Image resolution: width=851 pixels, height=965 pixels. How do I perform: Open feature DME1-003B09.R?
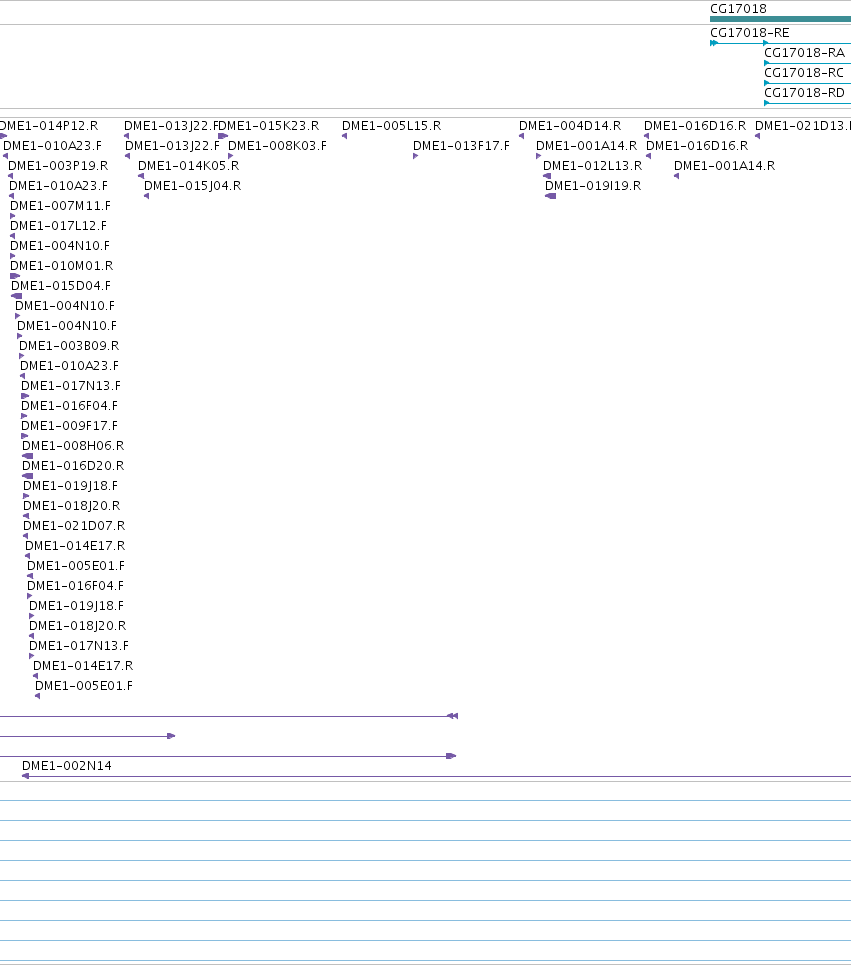pos(69,346)
